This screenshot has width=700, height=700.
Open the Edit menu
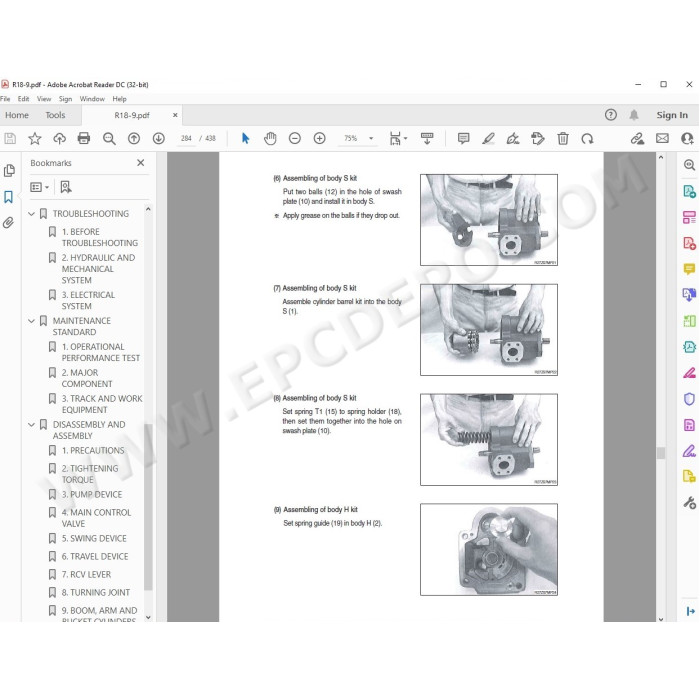(23, 99)
